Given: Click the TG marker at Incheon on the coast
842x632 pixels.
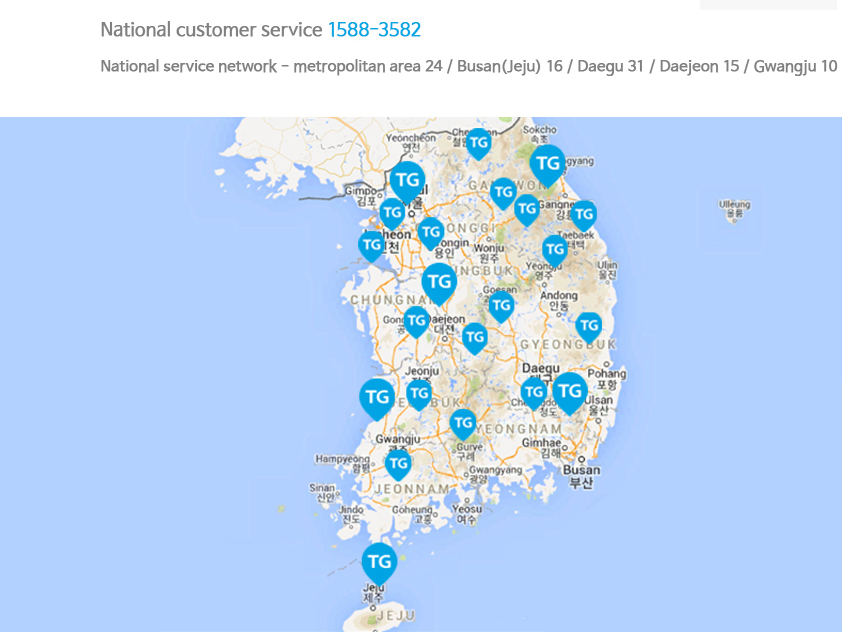Looking at the screenshot, I should (372, 246).
